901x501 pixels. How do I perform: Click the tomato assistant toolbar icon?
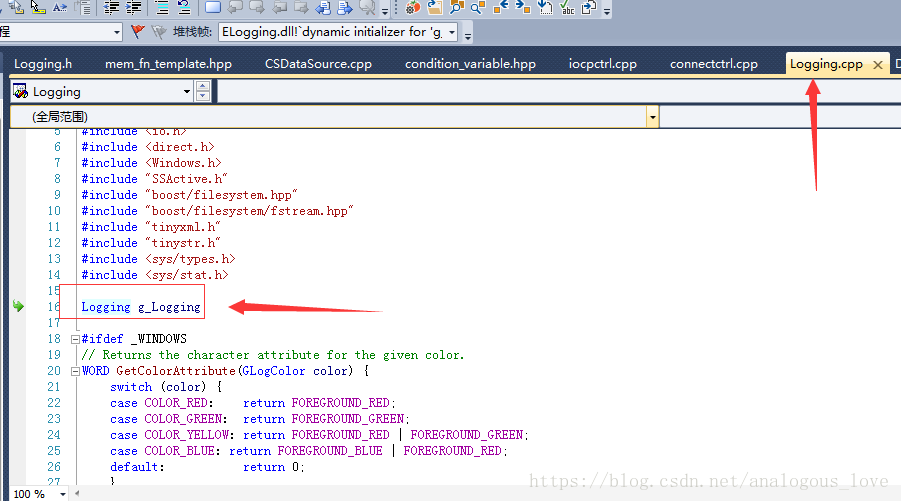pos(413,7)
